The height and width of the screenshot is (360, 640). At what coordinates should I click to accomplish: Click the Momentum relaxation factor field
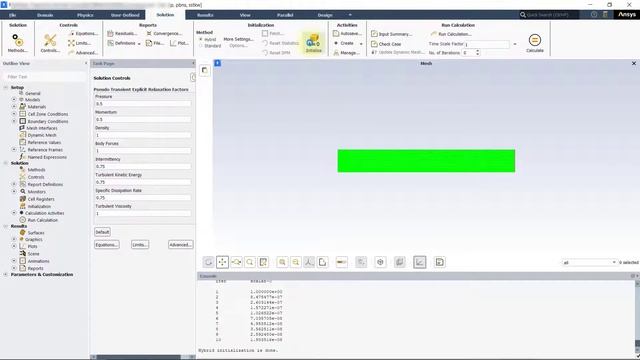[x=143, y=120]
